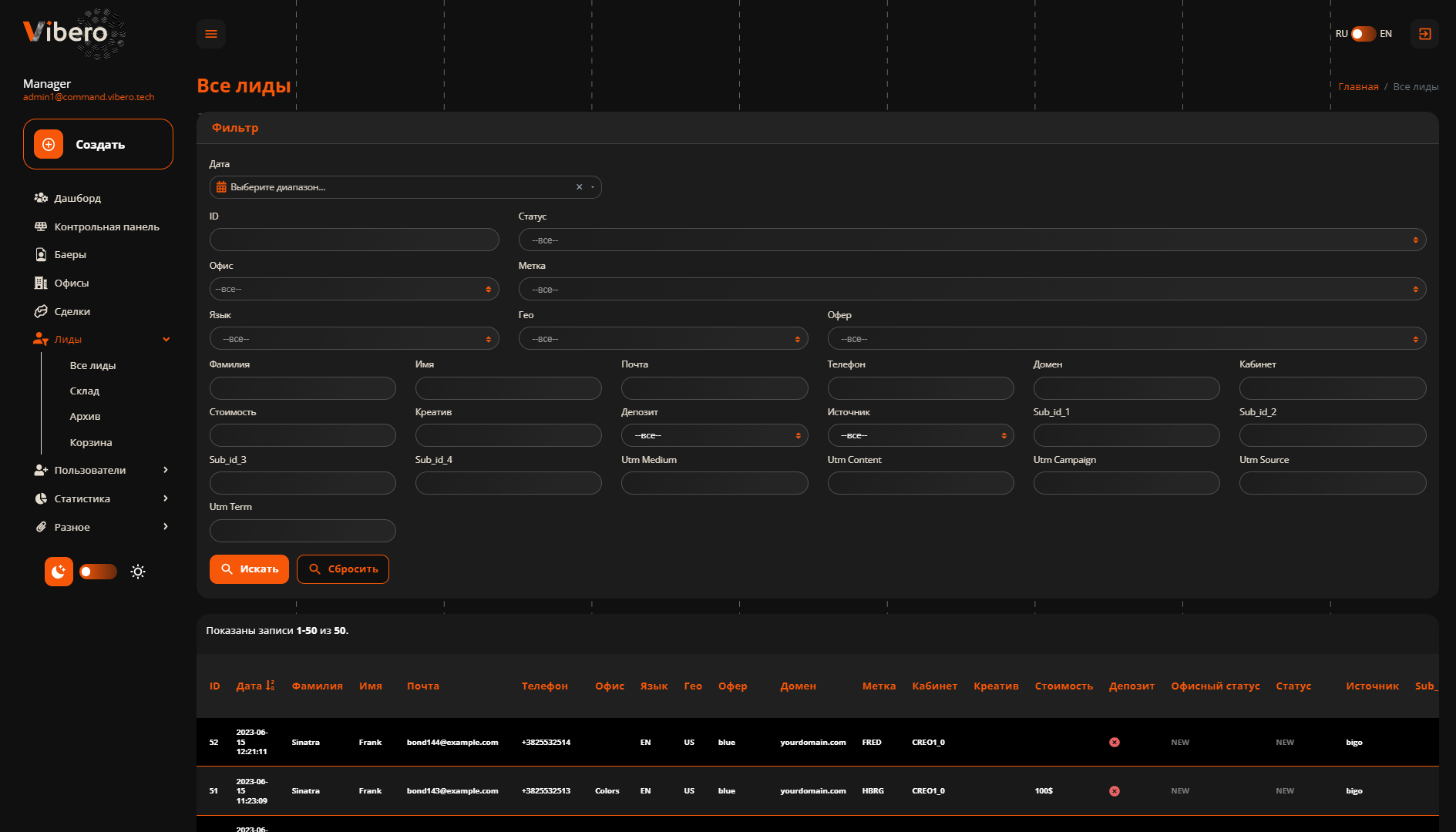Screen dimensions: 1456x832
Task: Collapse the Лиды submenu chevron
Action: [x=166, y=339]
